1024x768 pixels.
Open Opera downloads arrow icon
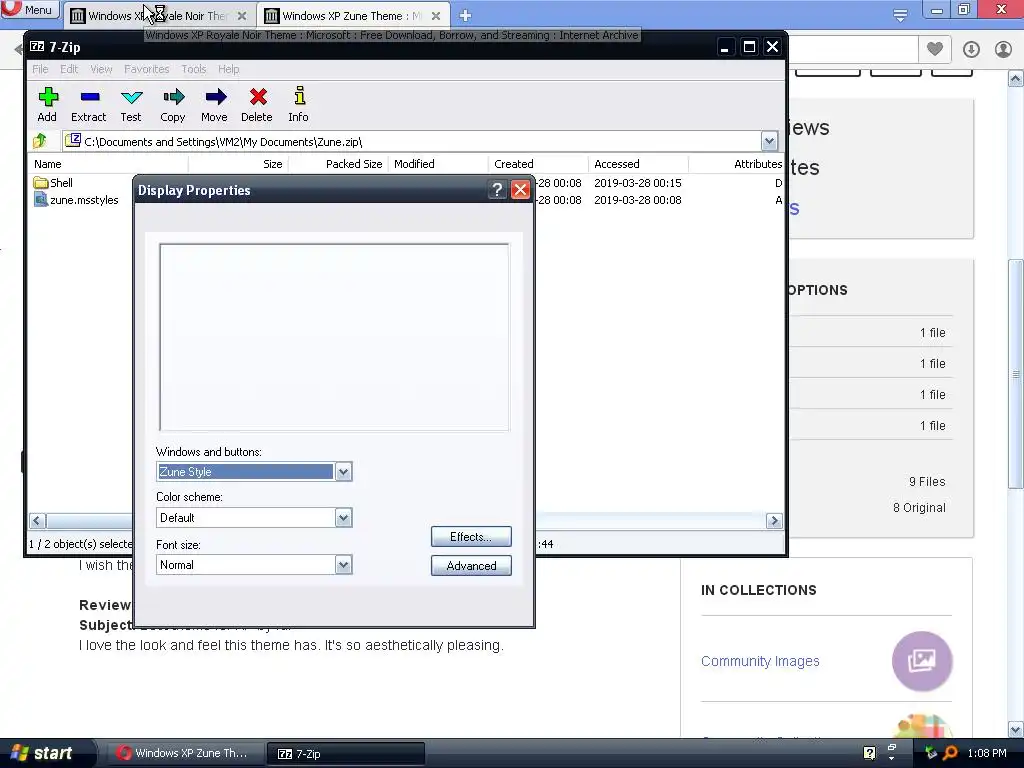pyautogui.click(x=971, y=49)
